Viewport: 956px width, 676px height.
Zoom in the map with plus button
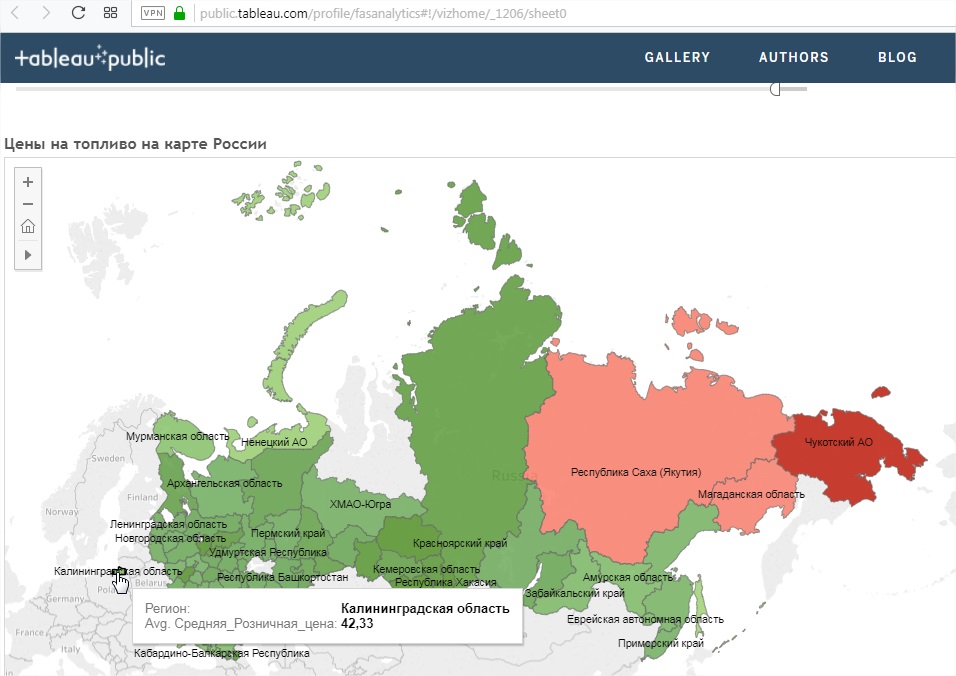[28, 182]
